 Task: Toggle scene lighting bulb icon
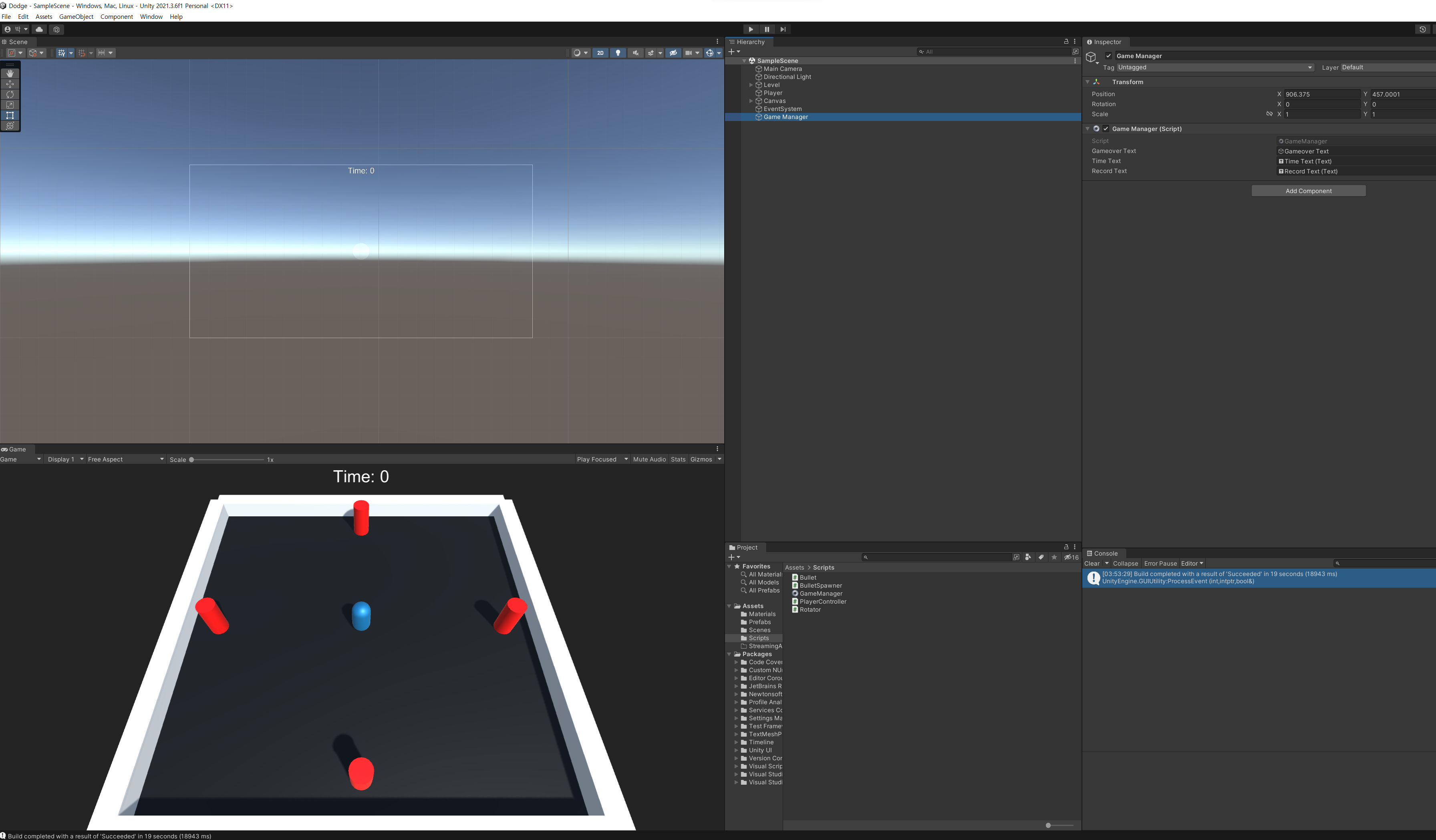coord(618,52)
